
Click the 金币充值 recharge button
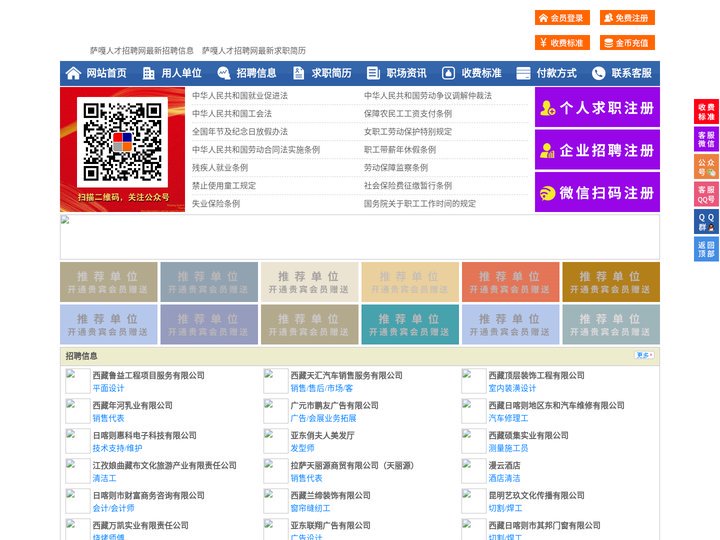627,43
